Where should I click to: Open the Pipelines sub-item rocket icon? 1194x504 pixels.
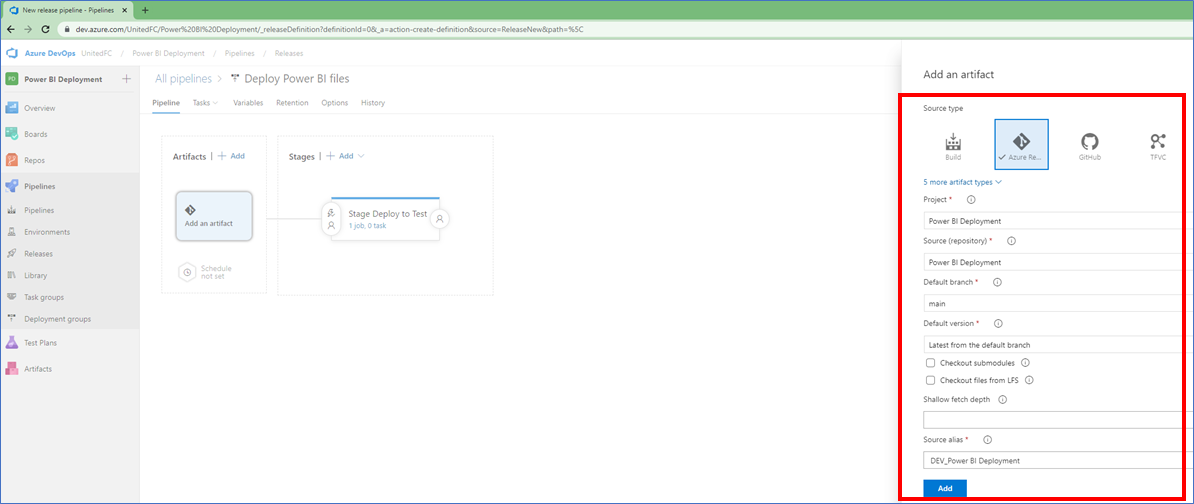(11, 210)
